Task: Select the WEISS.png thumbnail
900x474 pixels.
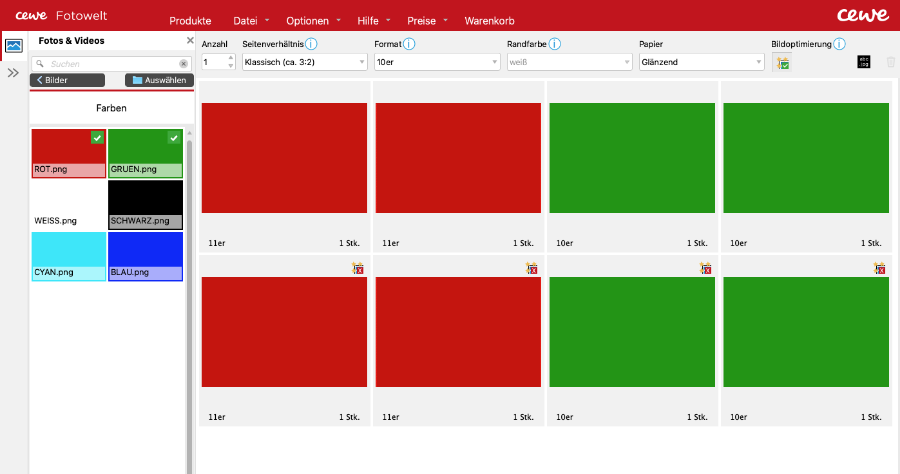Action: (68, 205)
